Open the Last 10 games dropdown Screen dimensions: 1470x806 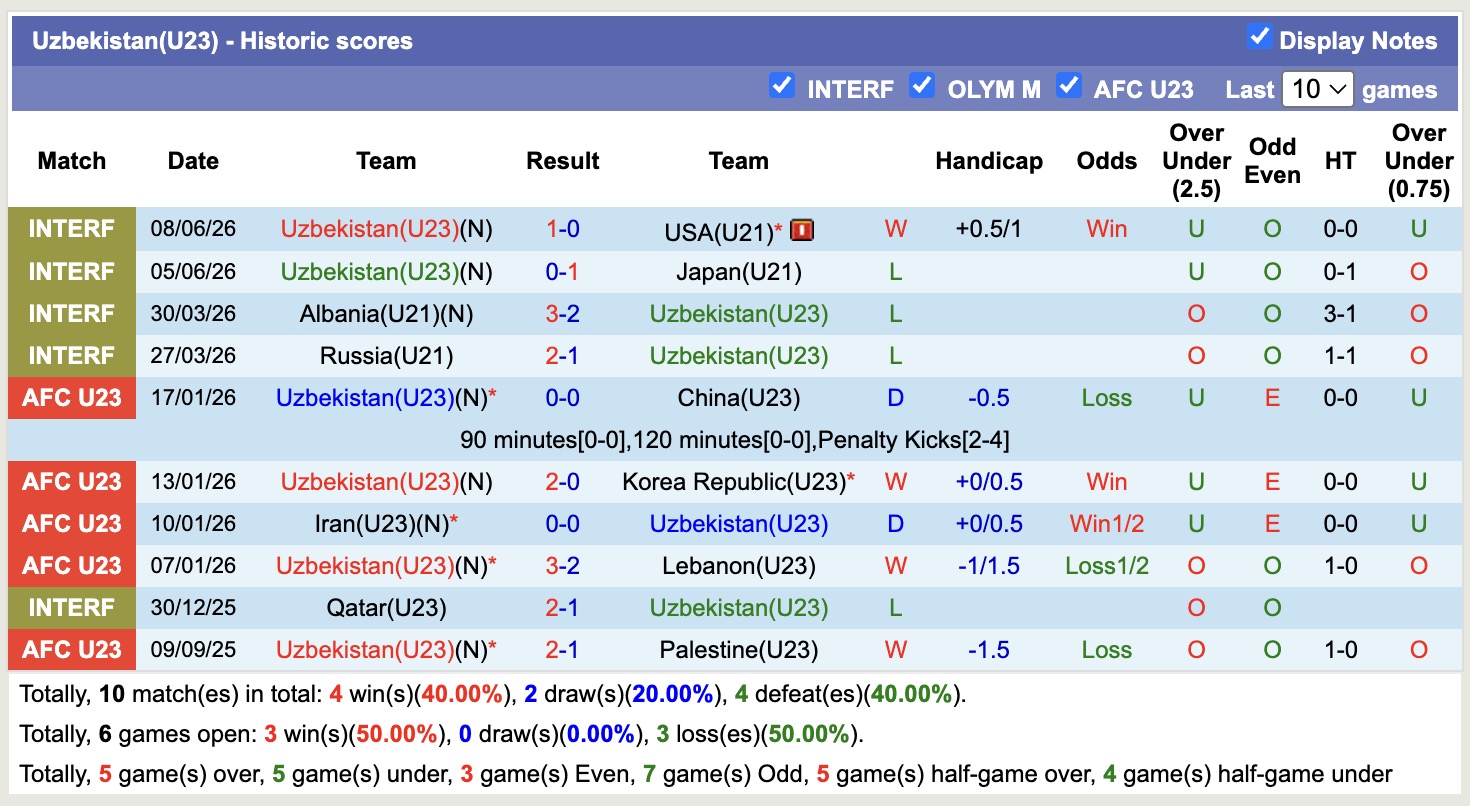point(1317,89)
